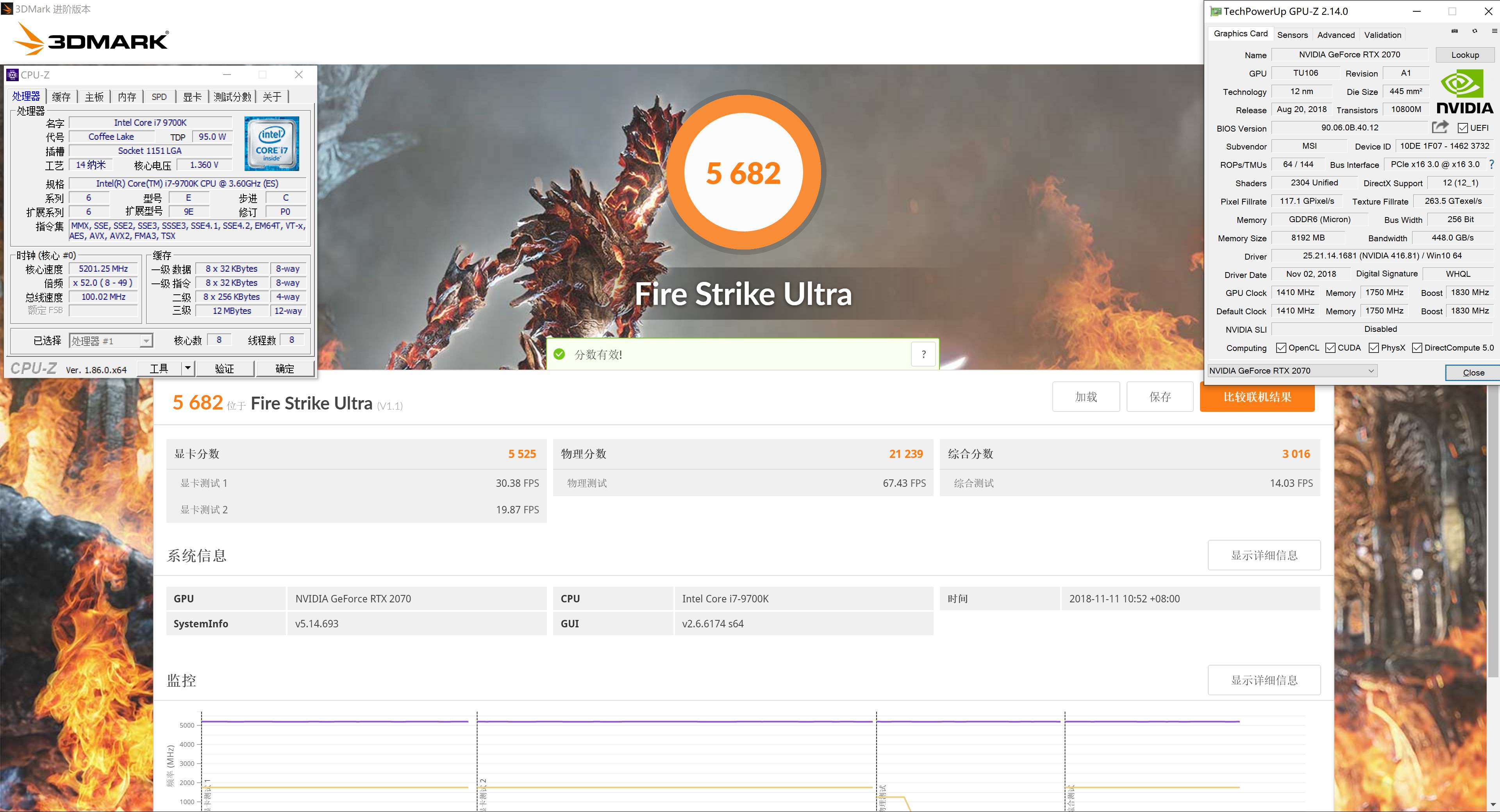Open CPU-Z tools dropdown arrow
Viewport: 1500px width, 812px height.
click(187, 368)
